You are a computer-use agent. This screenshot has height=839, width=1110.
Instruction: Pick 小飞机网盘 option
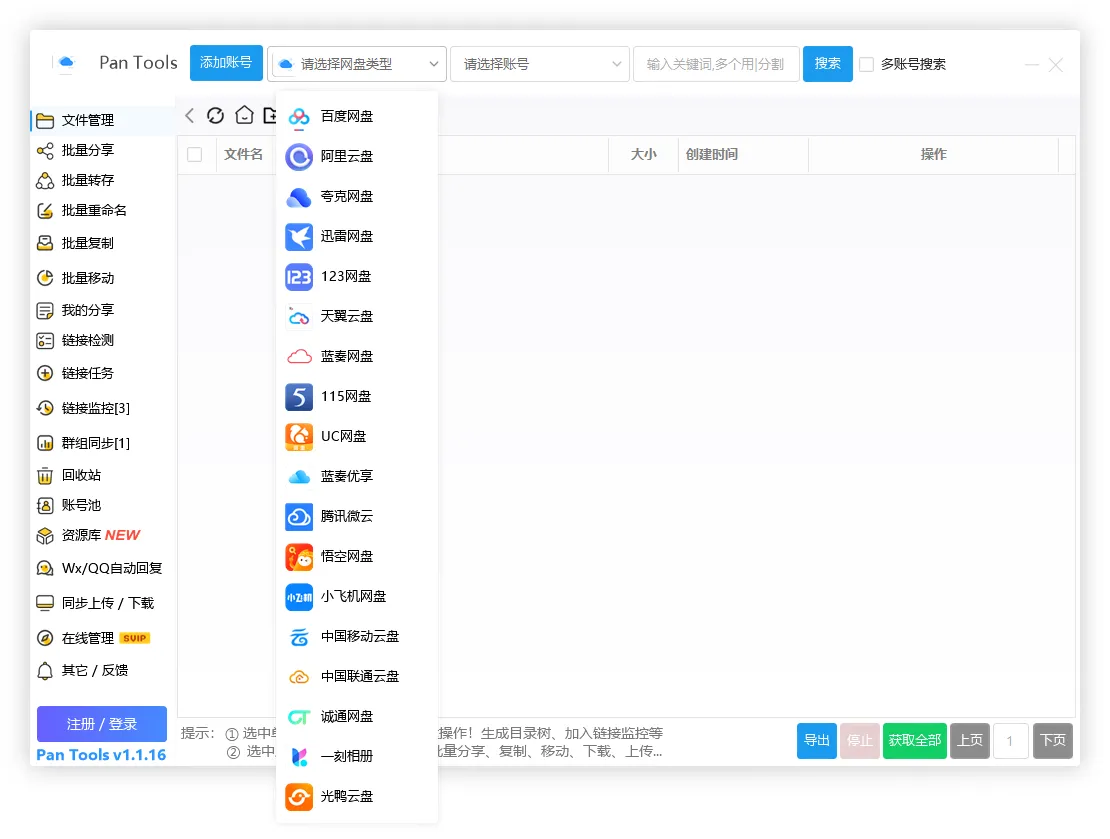point(357,596)
